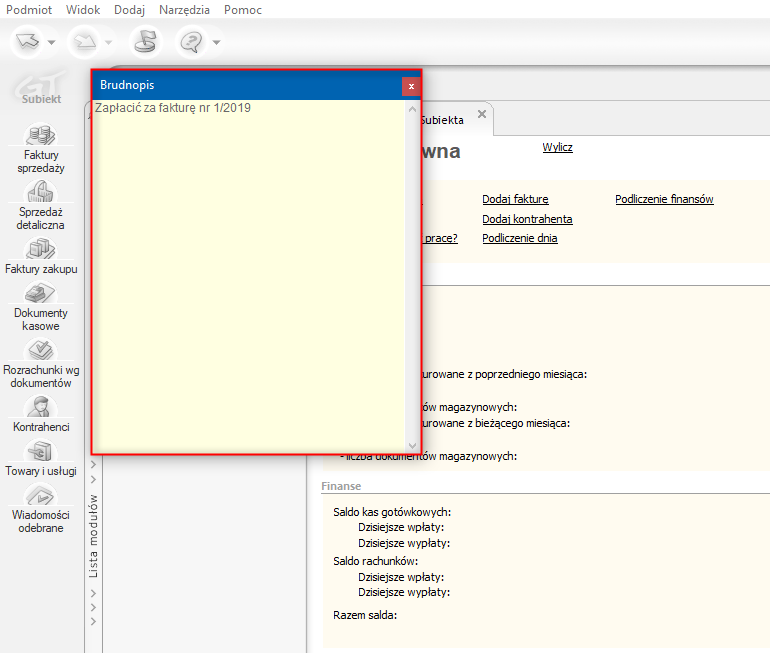Open Faktury zakupu module

(x=41, y=256)
